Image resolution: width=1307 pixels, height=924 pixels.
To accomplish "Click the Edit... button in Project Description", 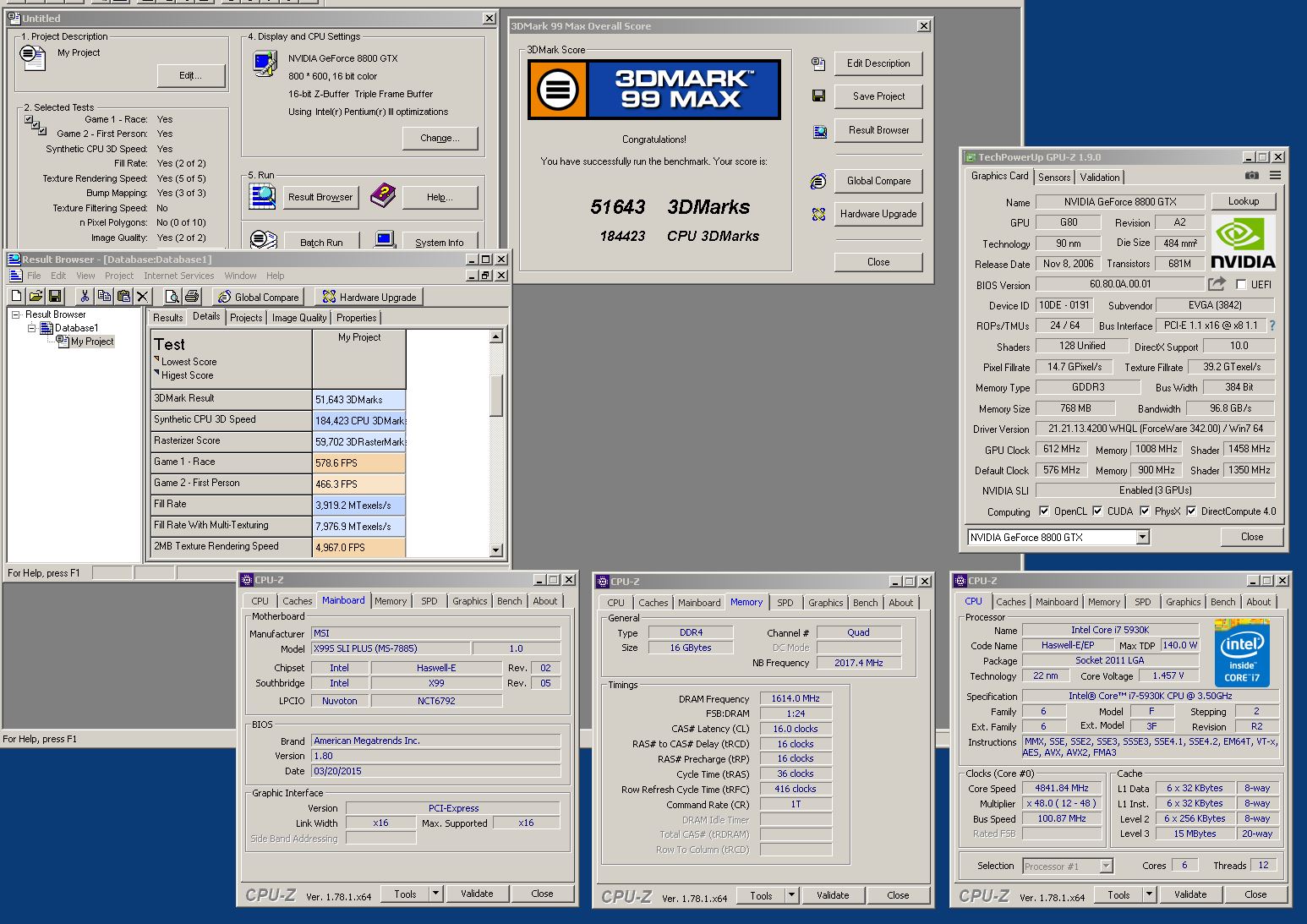I will 191,75.
